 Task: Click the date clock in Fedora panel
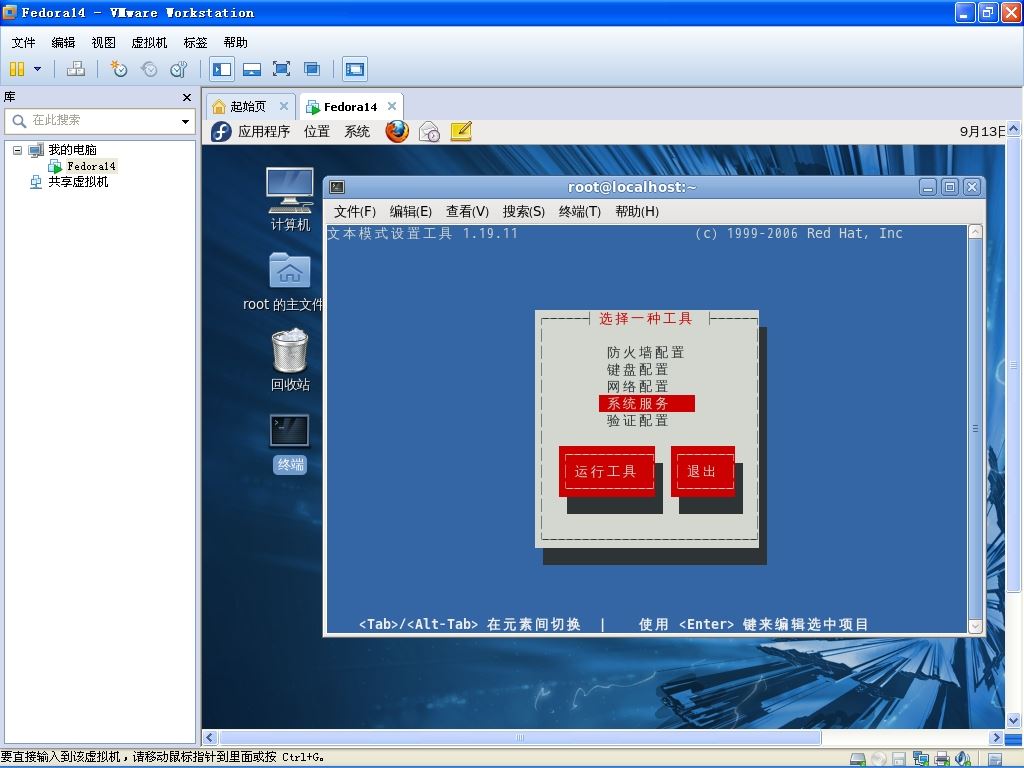982,131
